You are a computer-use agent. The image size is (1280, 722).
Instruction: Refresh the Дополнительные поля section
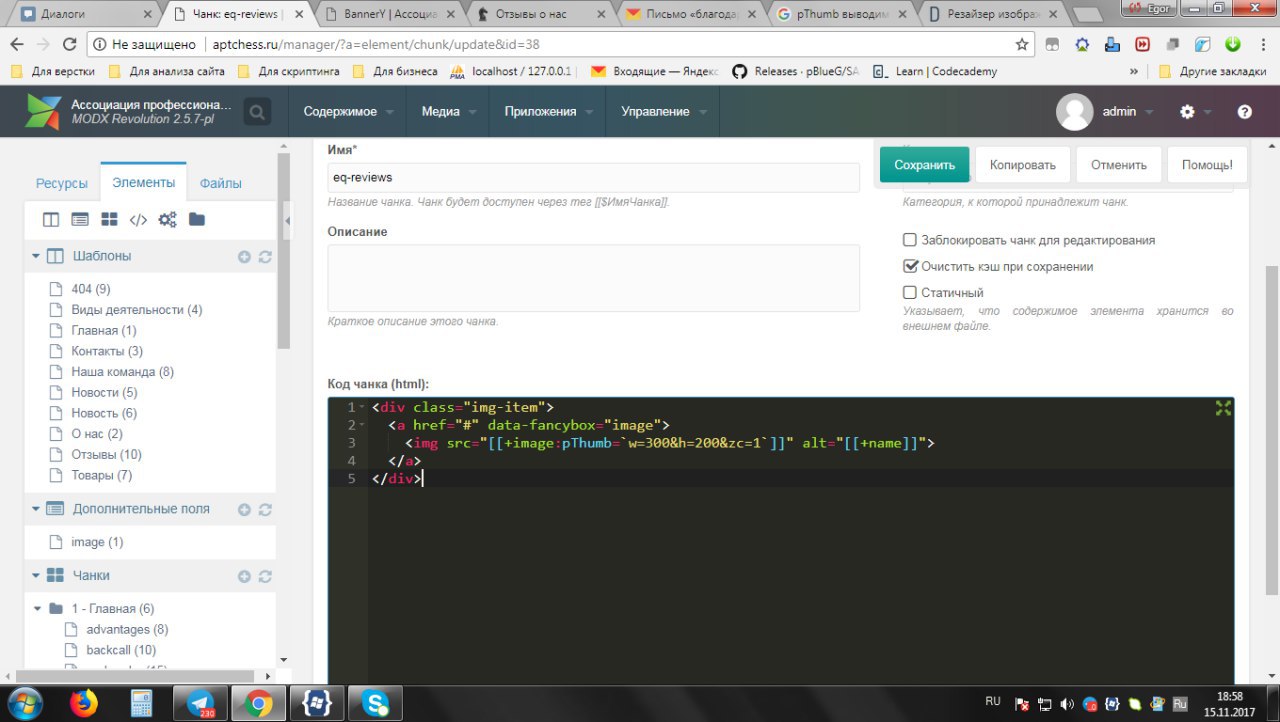[x=265, y=510]
